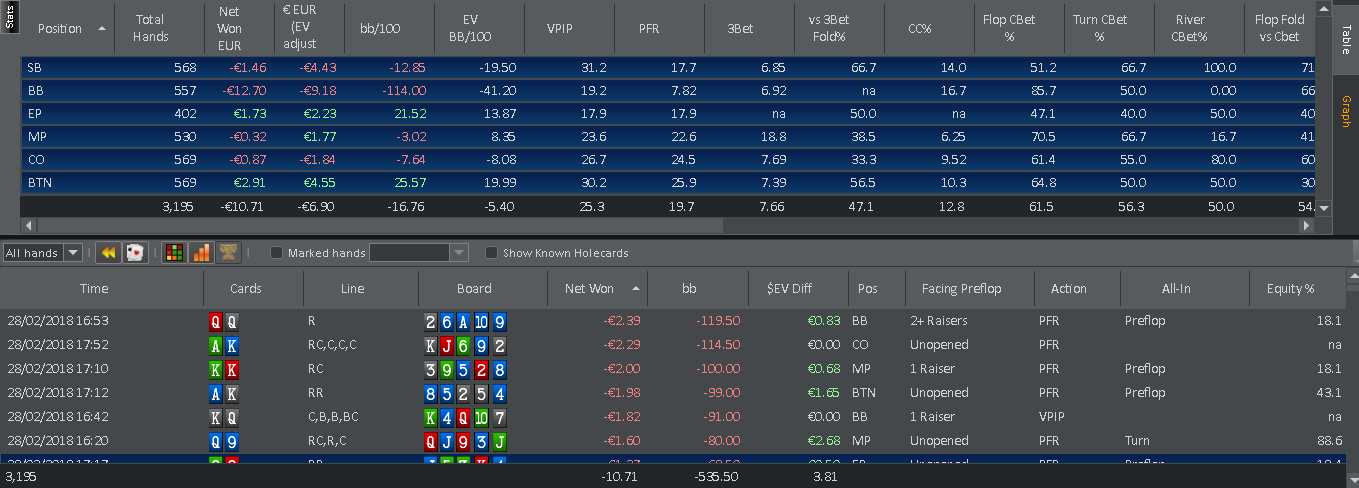This screenshot has width=1359, height=488.
Task: Open the colored grid matrix icon
Action: (x=175, y=253)
